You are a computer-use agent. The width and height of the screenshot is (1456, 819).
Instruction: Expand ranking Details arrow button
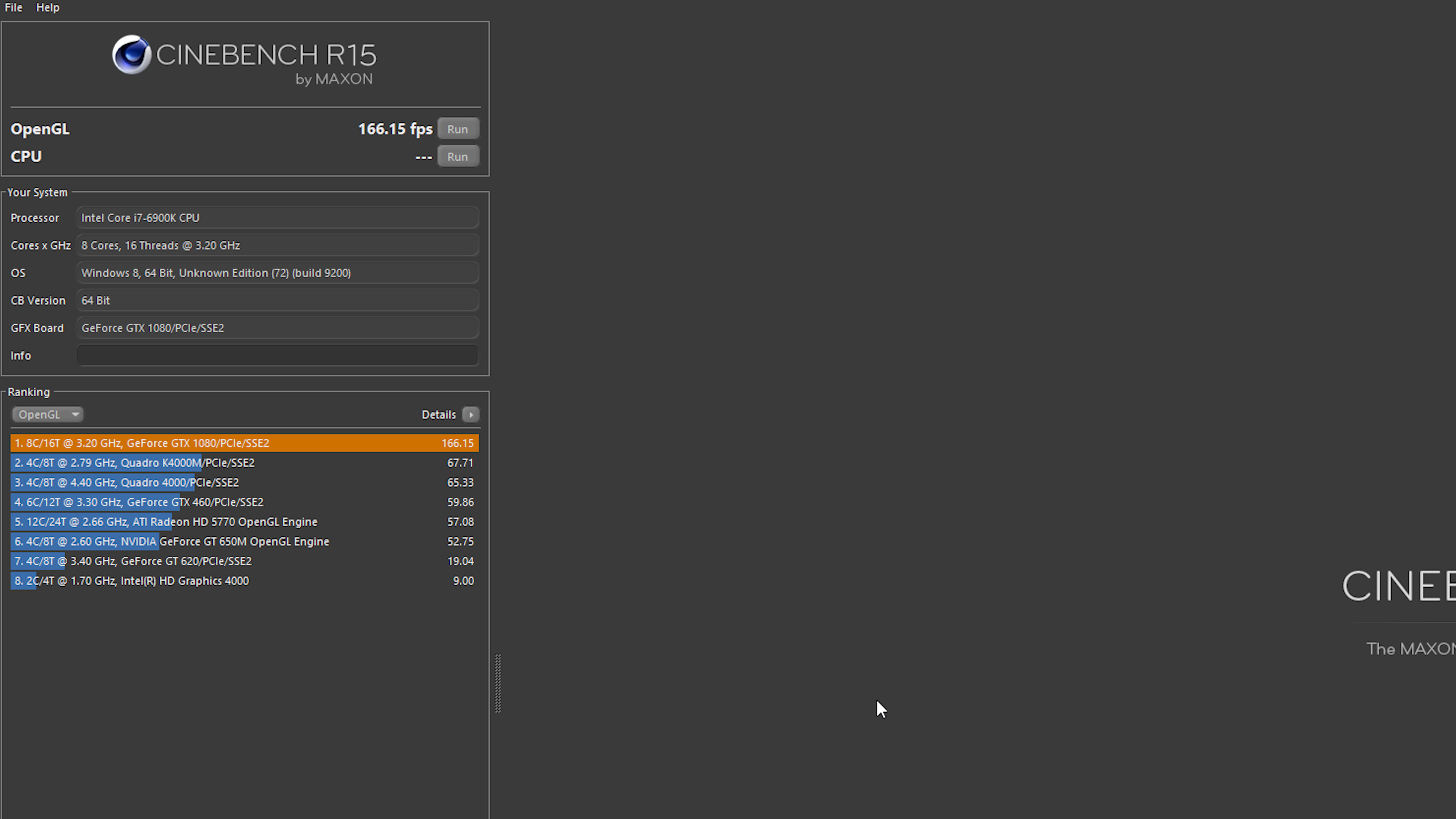[470, 414]
